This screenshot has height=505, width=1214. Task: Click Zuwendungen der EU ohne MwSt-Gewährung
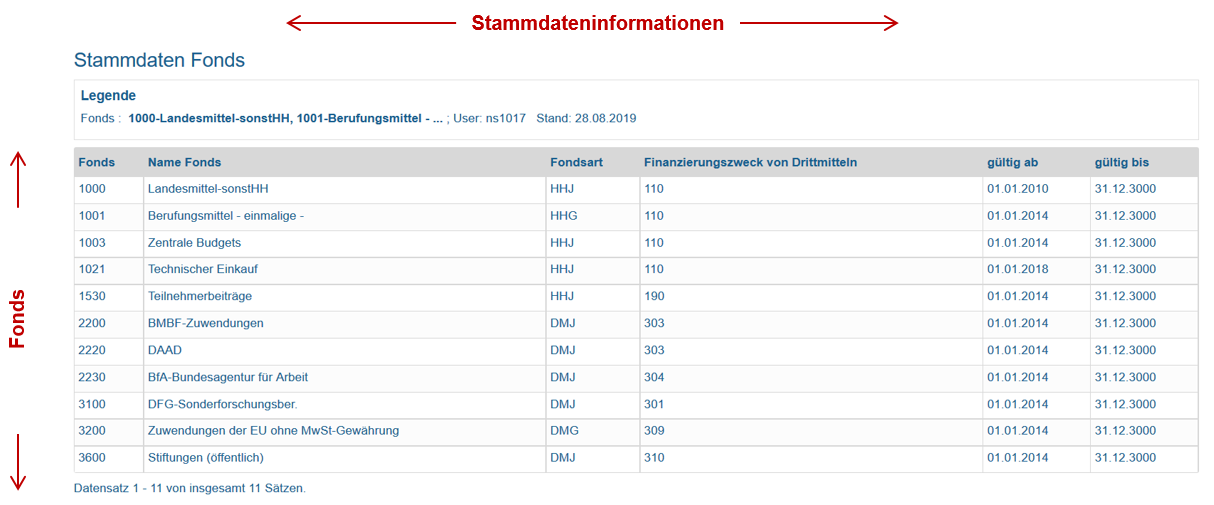tap(273, 431)
